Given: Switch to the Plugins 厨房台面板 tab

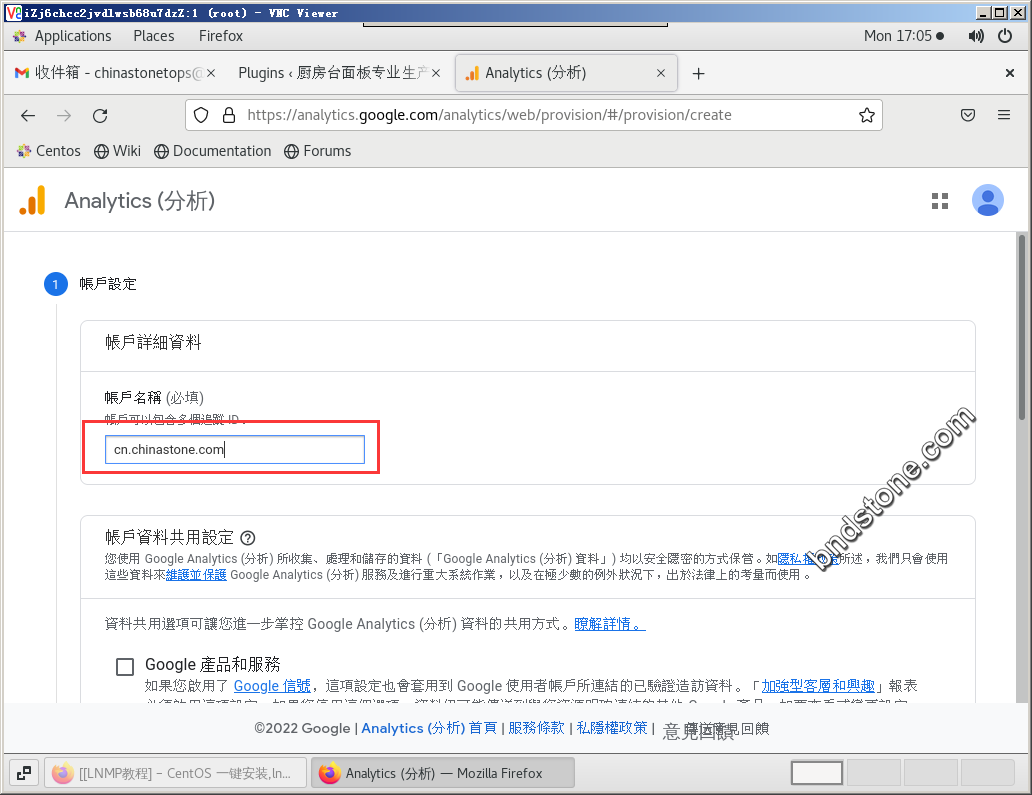Looking at the screenshot, I should 338,73.
